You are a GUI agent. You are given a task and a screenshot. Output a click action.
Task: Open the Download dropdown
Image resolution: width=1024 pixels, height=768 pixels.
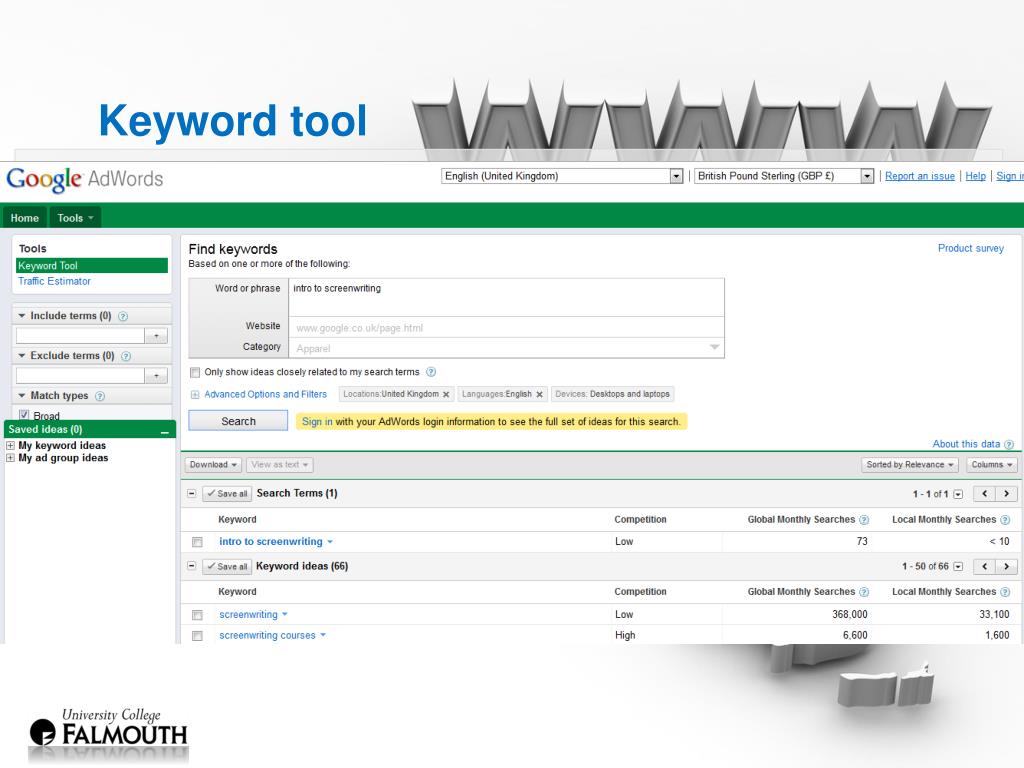point(213,465)
